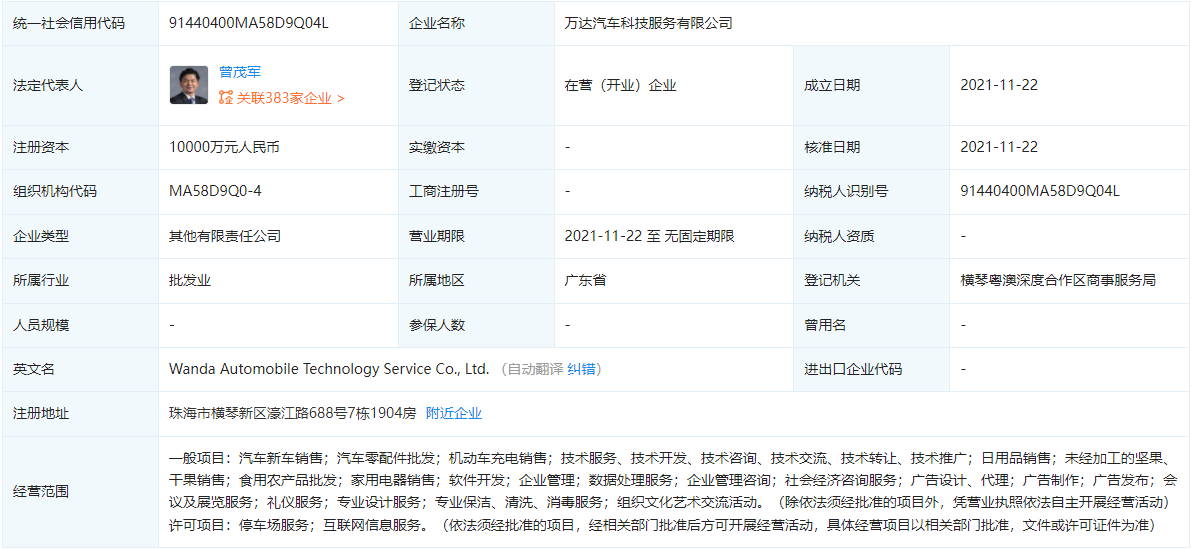1193x549 pixels.
Task: Select company name 万达汽车科技服务有限公司
Action: [x=648, y=24]
